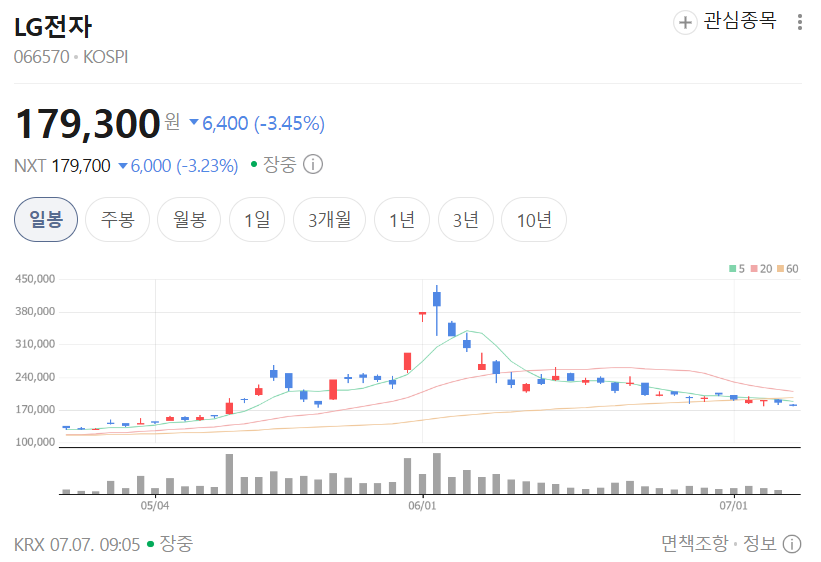Click the LG전자 stock title
Image resolution: width=821 pixels, height=562 pixels.
(53, 27)
